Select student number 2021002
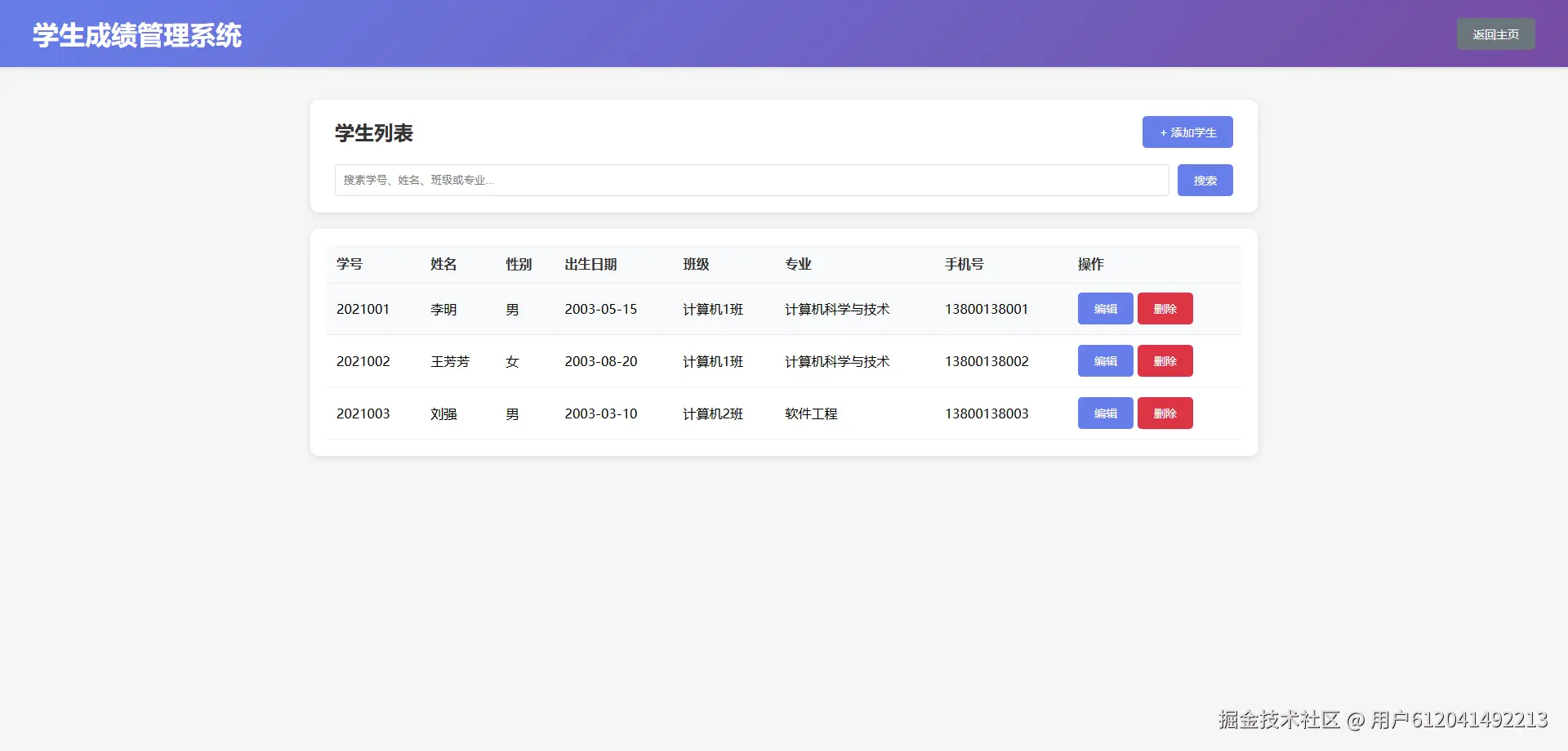Viewport: 1568px width, 751px height. coord(363,361)
